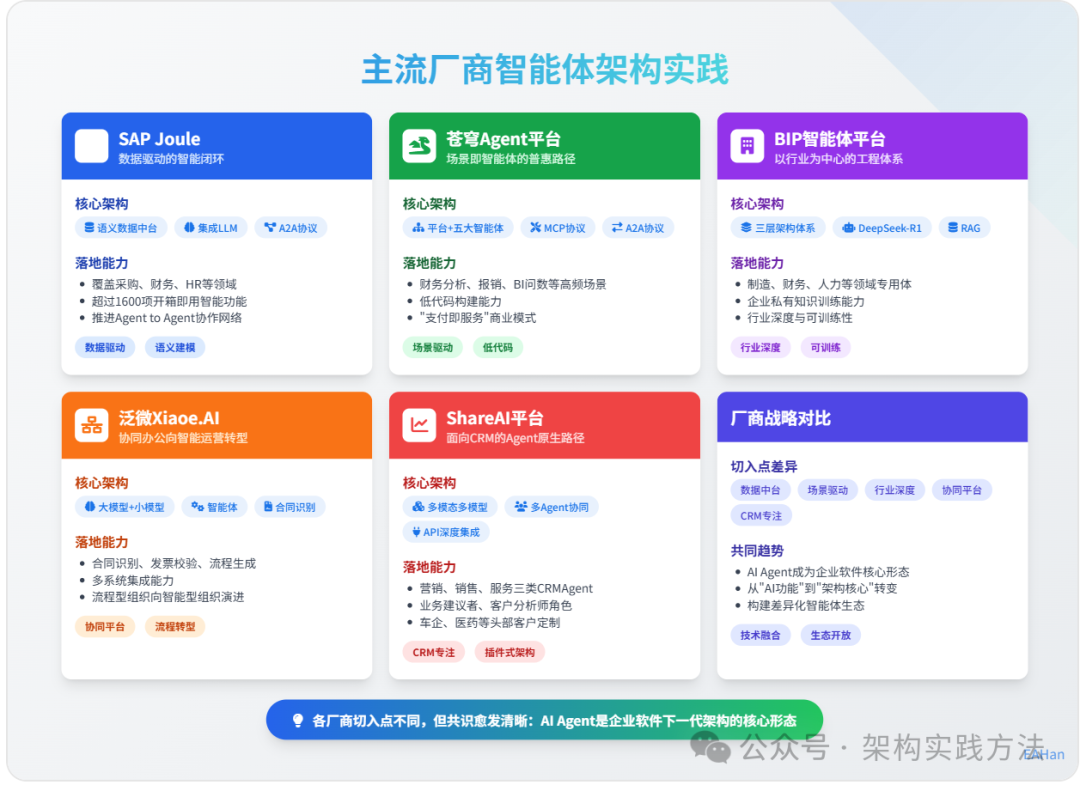
Task: Click the bullet 业务建议者、客户分析师角色
Action: click(x=496, y=606)
